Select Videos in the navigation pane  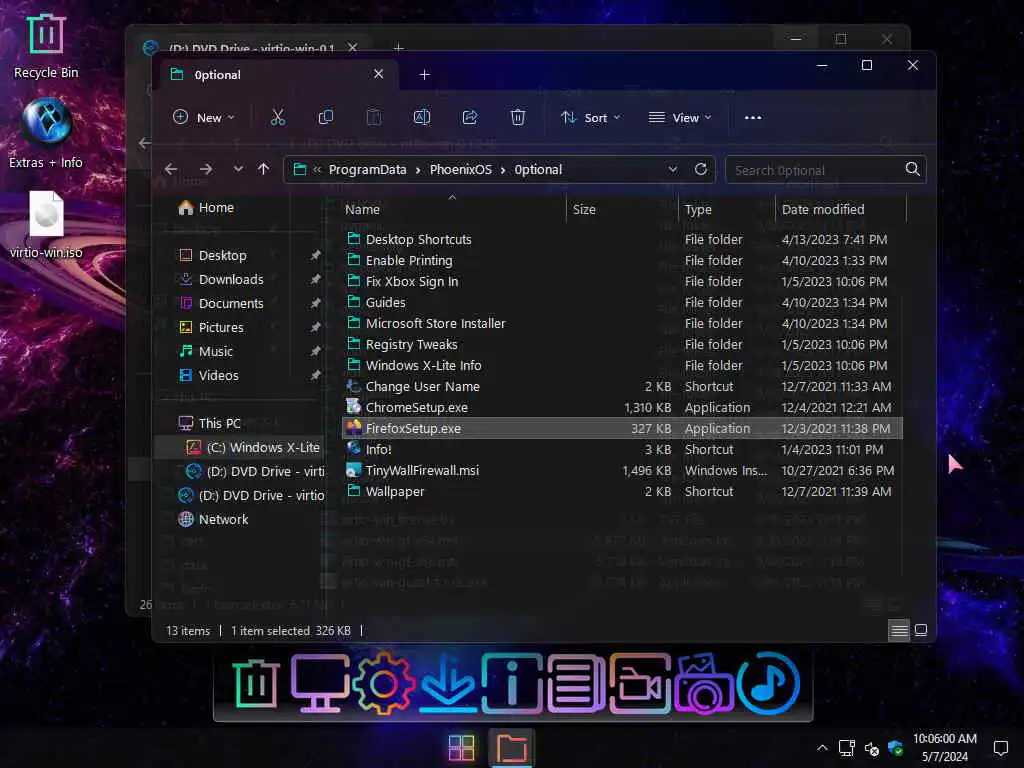[x=218, y=376]
